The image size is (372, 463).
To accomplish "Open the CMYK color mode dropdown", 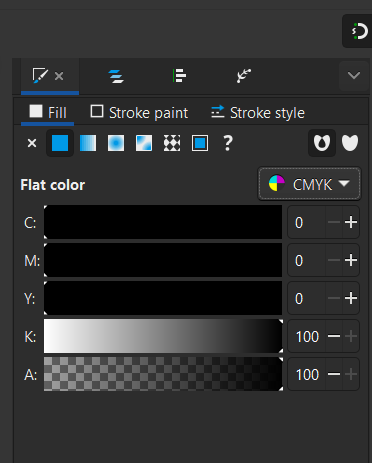I will click(309, 184).
